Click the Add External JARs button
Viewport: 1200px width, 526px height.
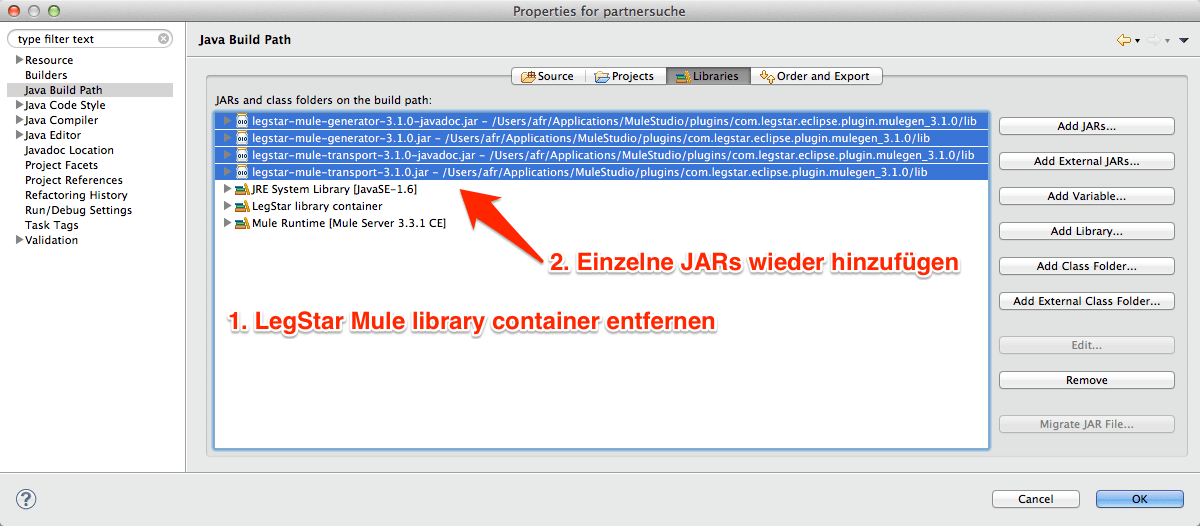(x=1086, y=161)
